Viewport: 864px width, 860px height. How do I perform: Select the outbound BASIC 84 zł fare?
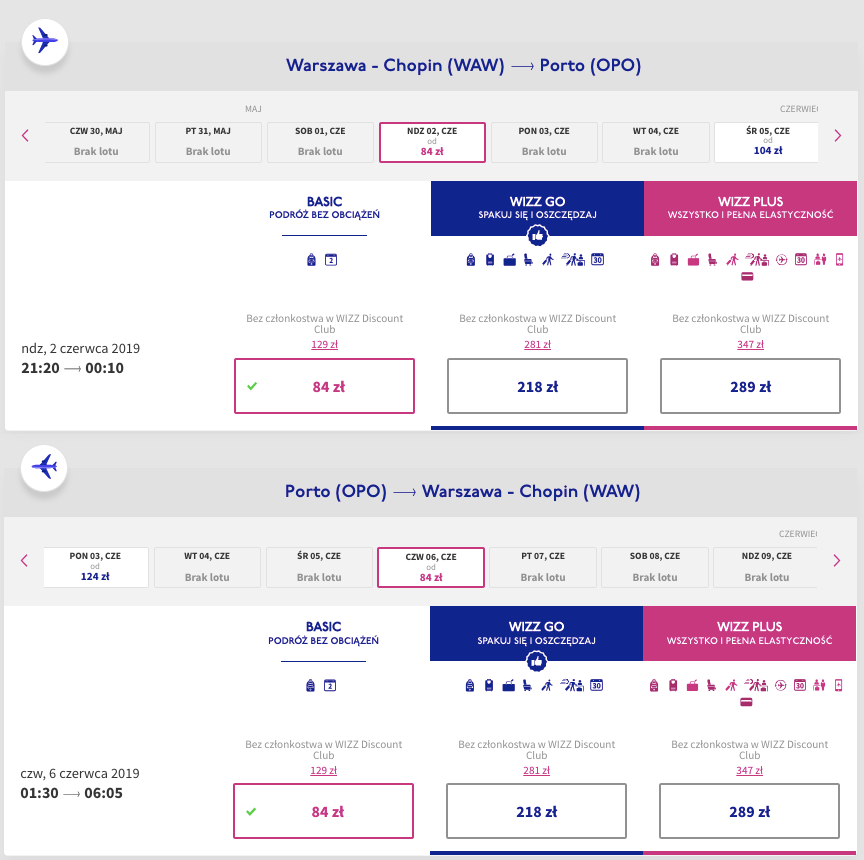pyautogui.click(x=323, y=386)
